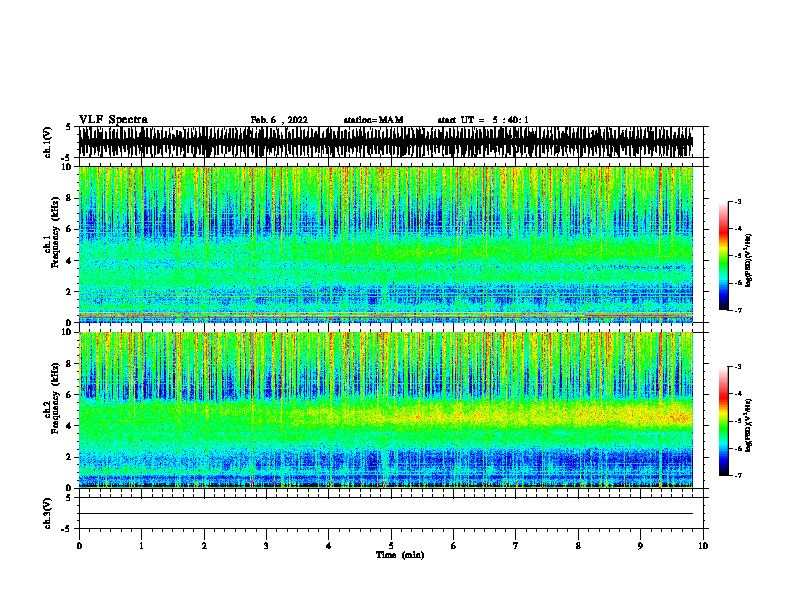
Task: Click the log(PSD) label beside ch.1 color bar
Action: (x=749, y=261)
